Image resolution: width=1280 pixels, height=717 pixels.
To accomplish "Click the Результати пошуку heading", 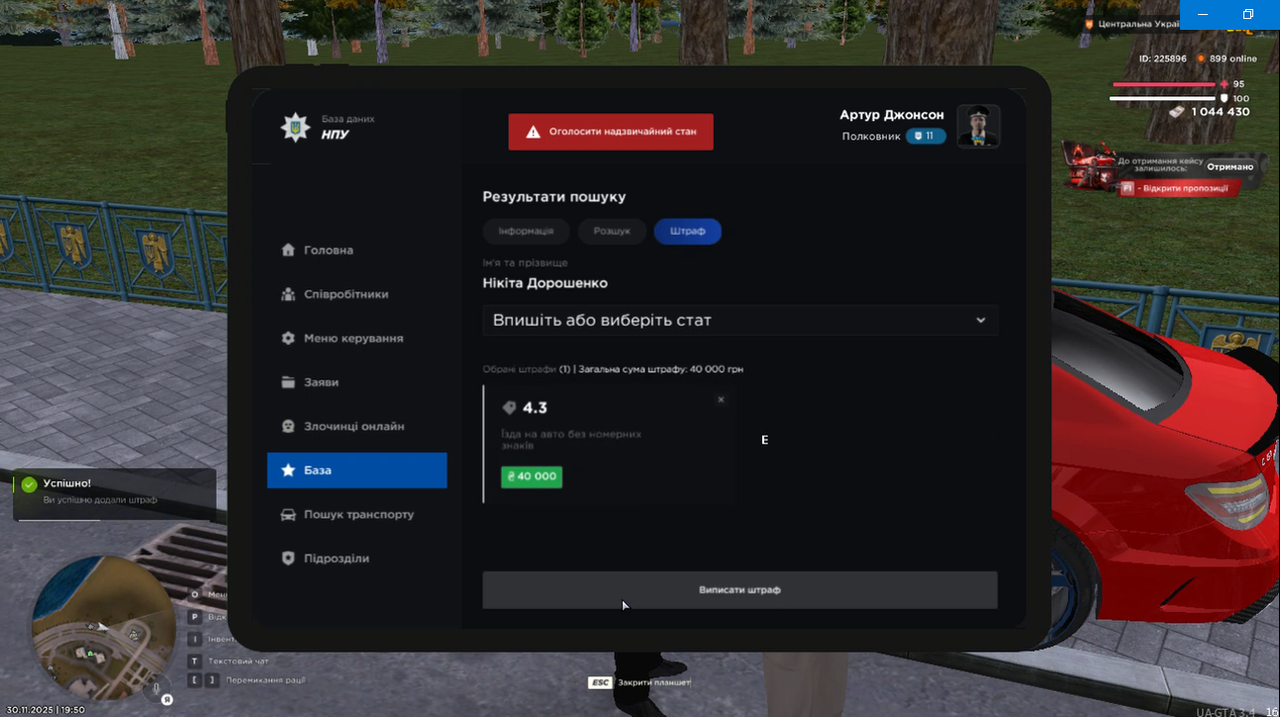I will (554, 197).
